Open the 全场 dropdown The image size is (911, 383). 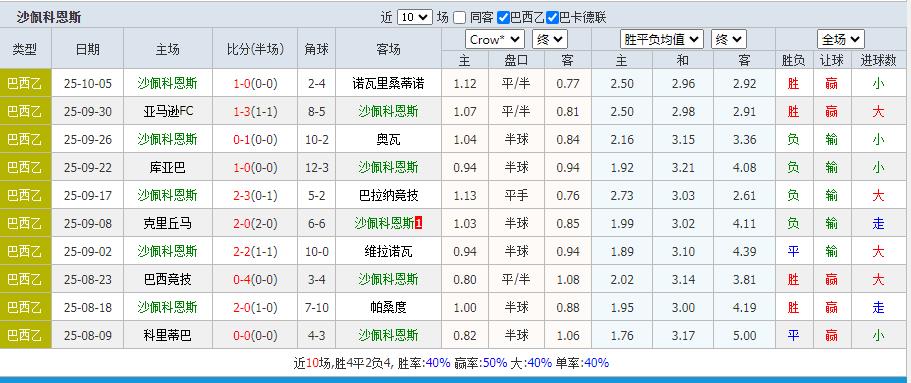pyautogui.click(x=841, y=40)
